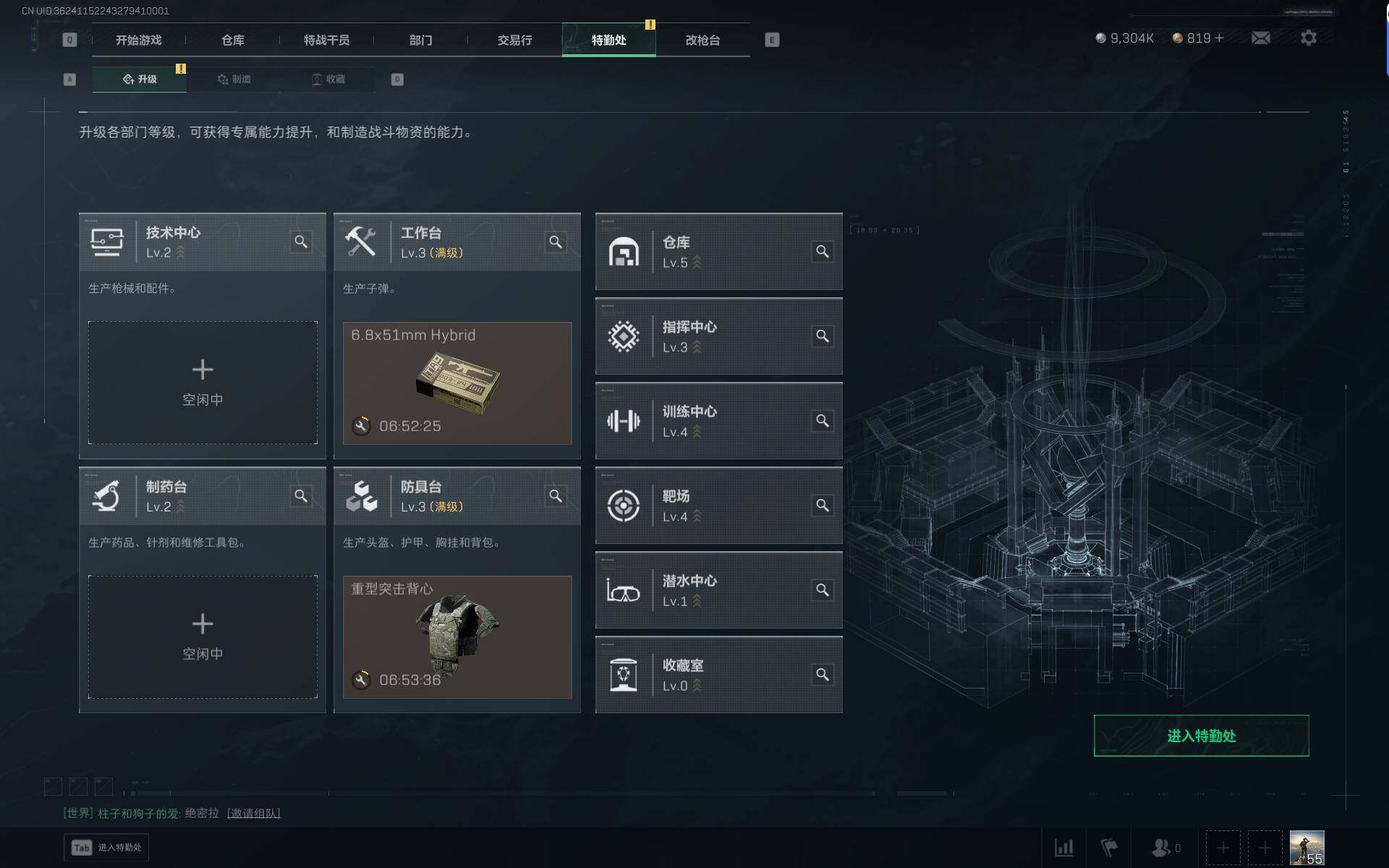Open the 交易行 tab
This screenshot has width=1389, height=868.
514,40
